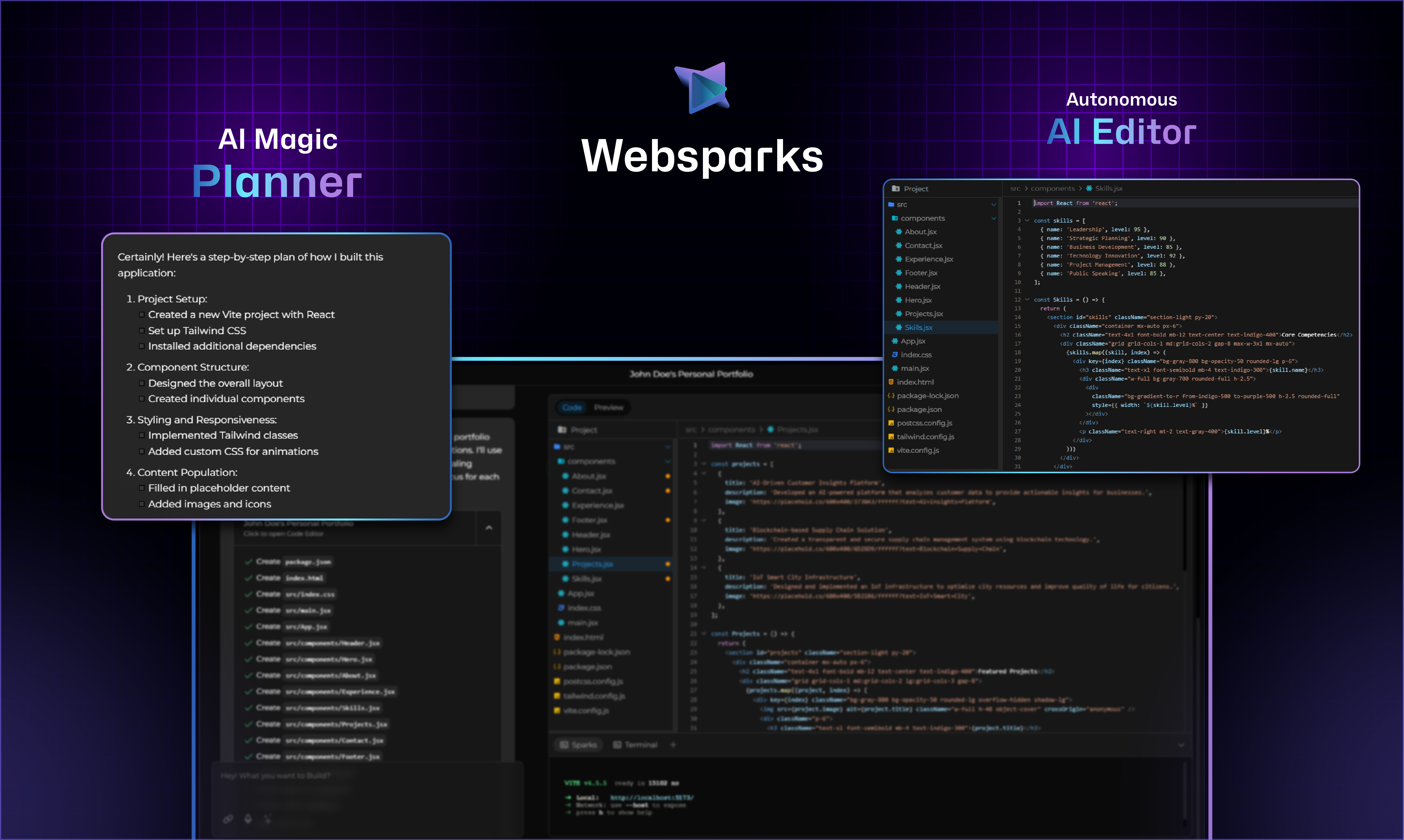Click the Projects.jsx file row in the AI Editor card
Viewport: 1404px width, 840px height.
point(941,314)
